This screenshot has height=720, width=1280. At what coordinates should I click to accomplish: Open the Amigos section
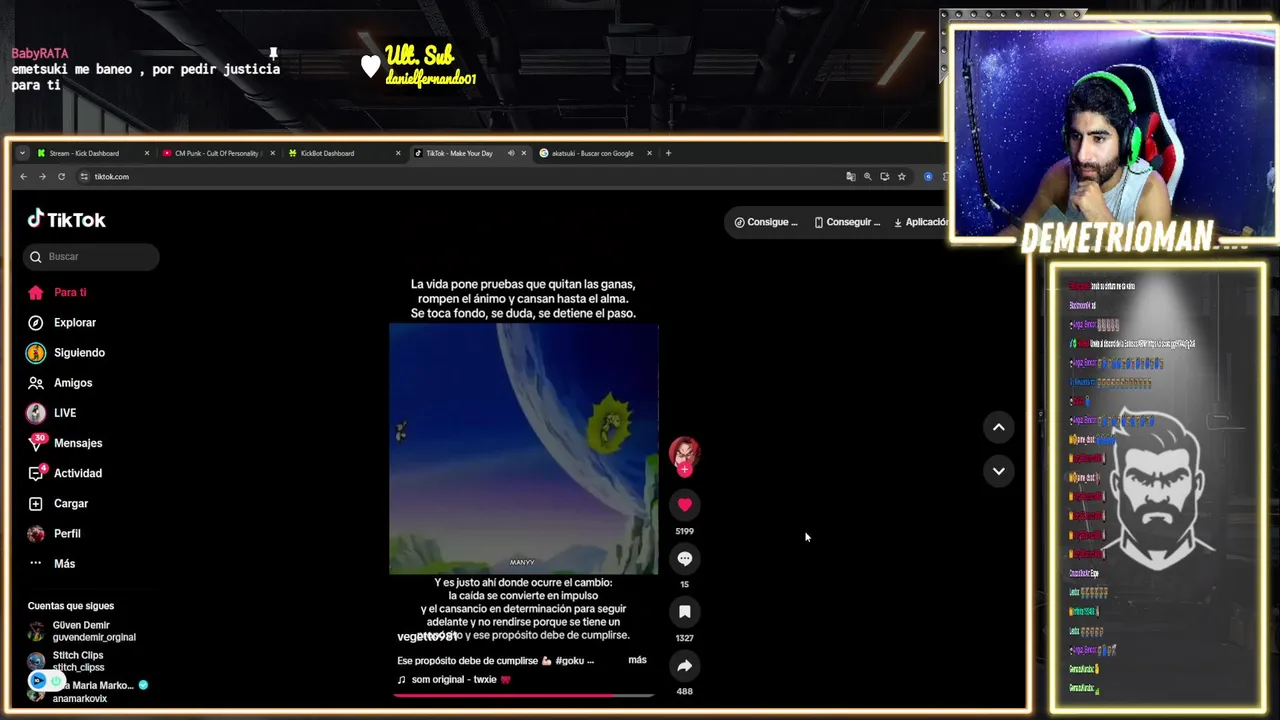tap(73, 383)
